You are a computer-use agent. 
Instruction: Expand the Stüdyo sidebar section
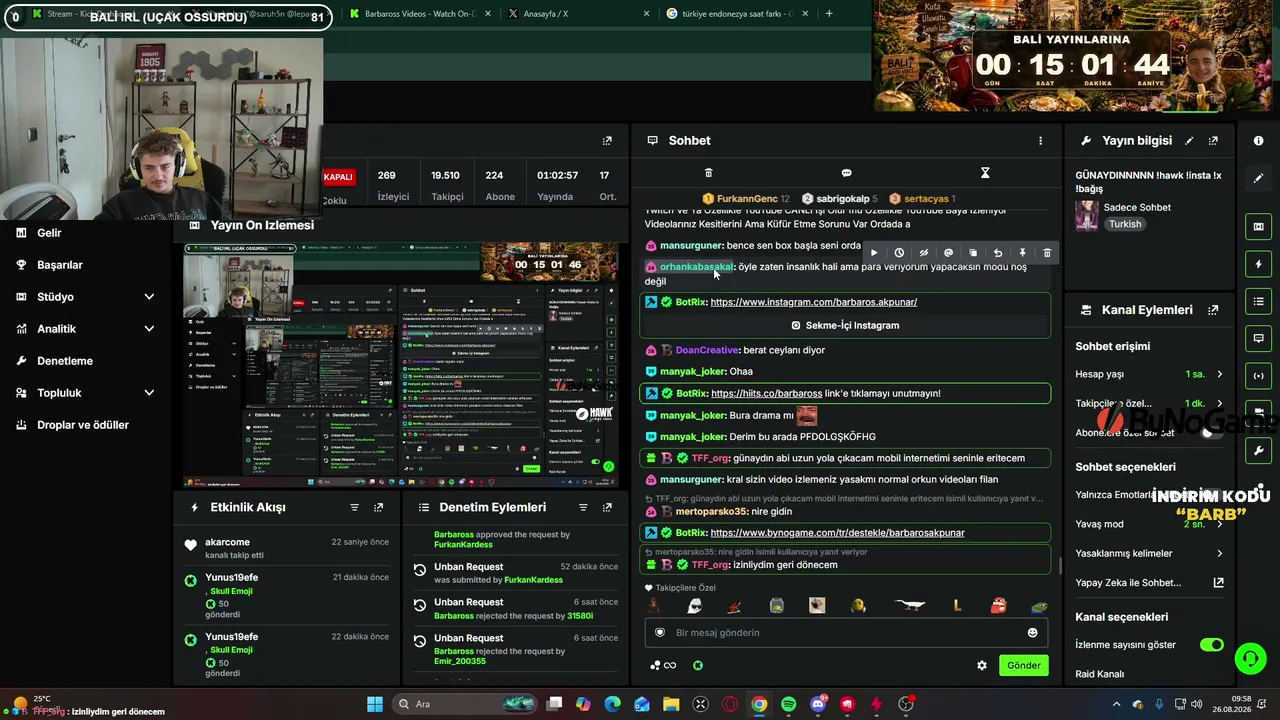coord(149,297)
